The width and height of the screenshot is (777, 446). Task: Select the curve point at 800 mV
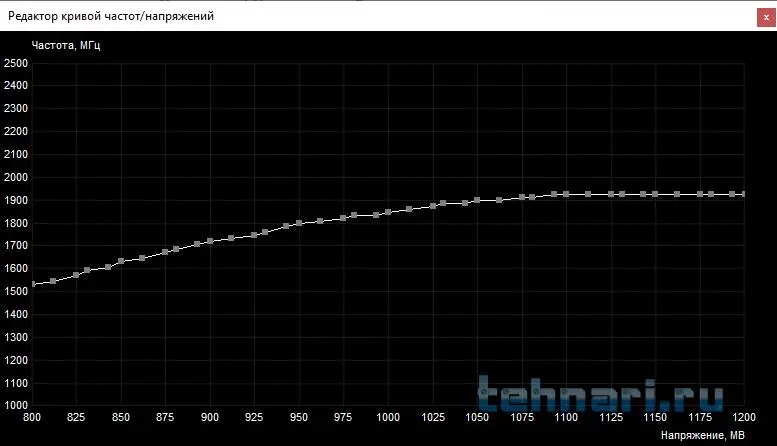click(x=33, y=284)
